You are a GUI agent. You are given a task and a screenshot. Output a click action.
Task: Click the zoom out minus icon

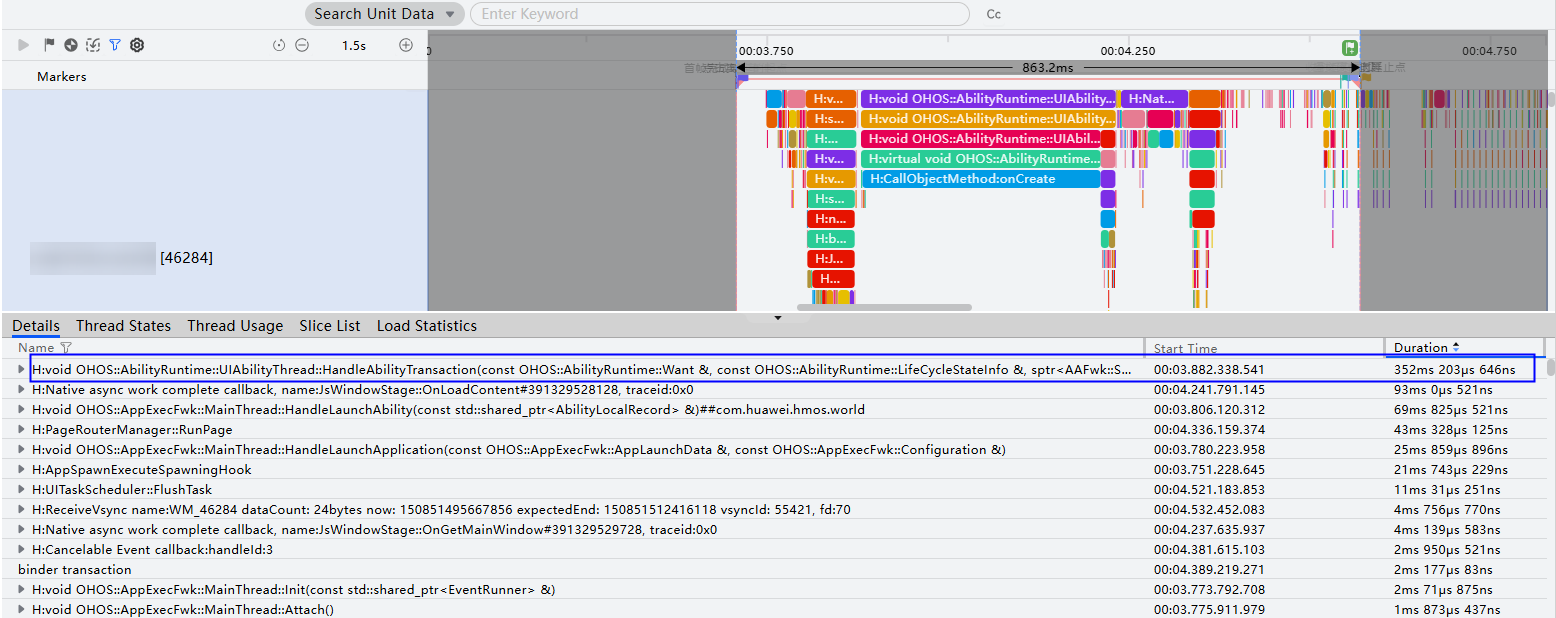click(302, 45)
